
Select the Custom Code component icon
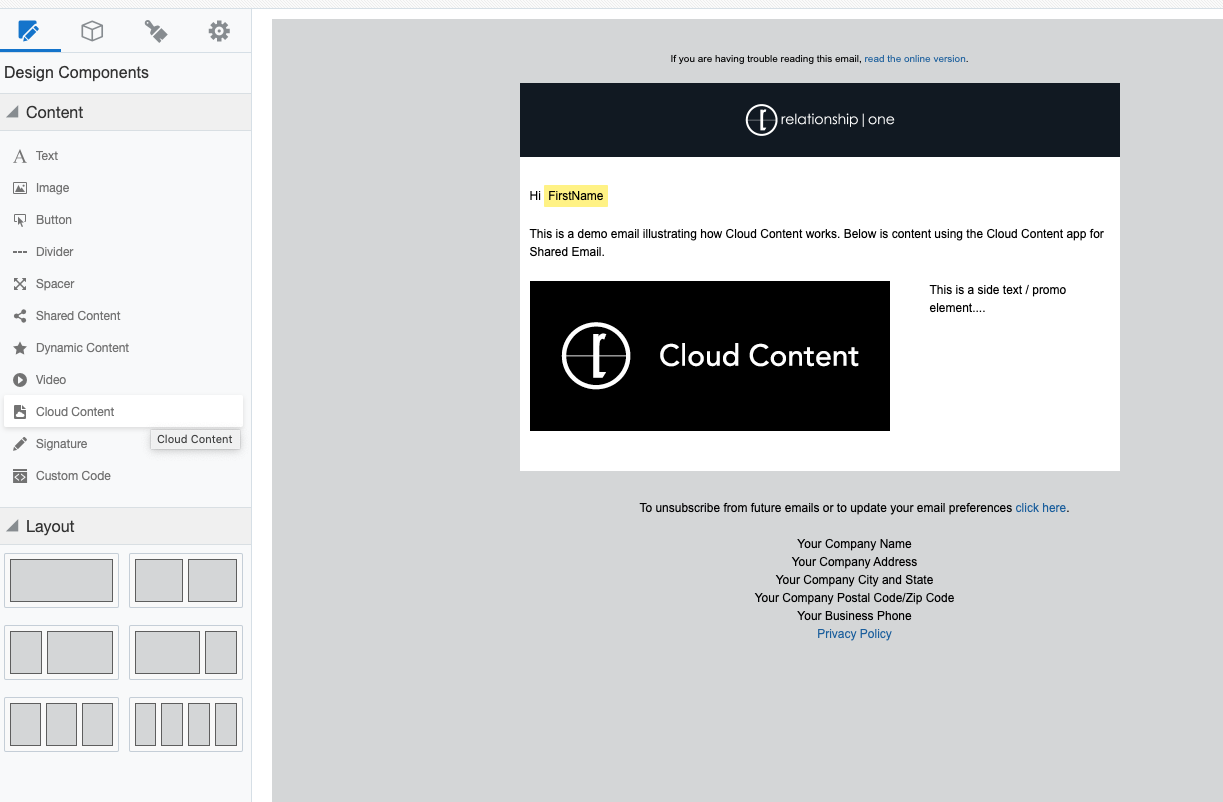(x=20, y=476)
